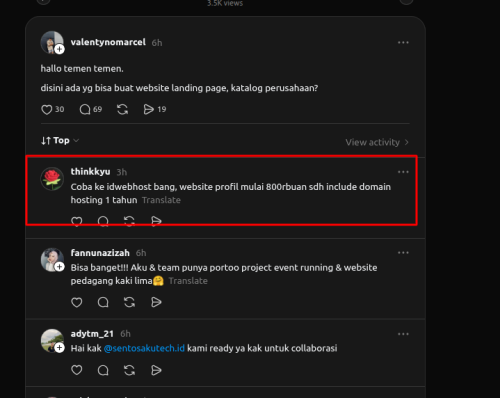Open View activity

pos(377,142)
